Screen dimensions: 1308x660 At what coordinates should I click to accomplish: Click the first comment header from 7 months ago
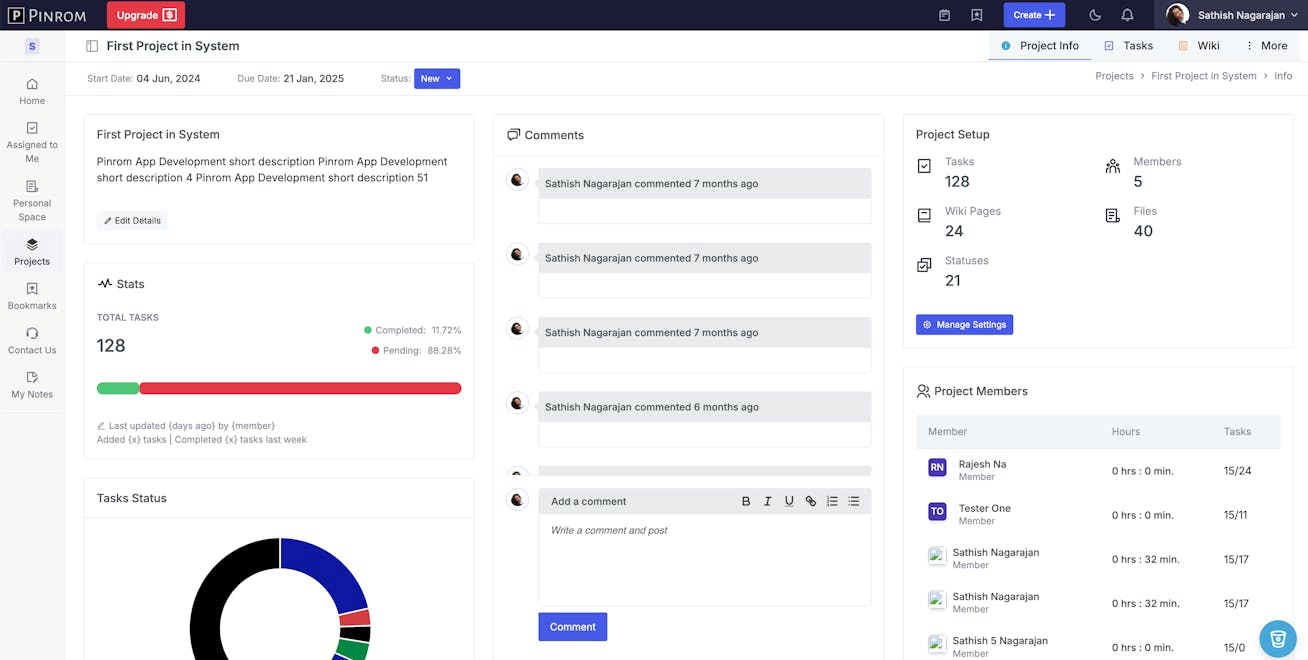pos(704,183)
